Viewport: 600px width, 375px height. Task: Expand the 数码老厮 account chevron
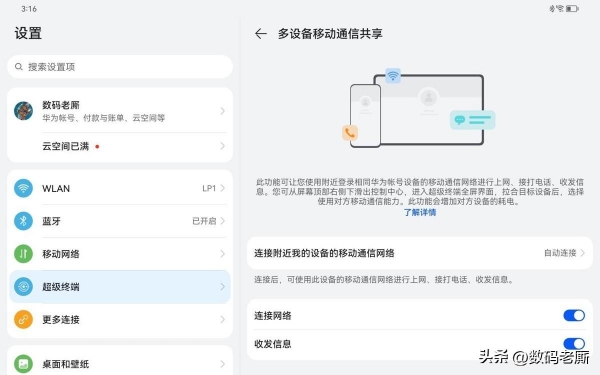[222, 111]
